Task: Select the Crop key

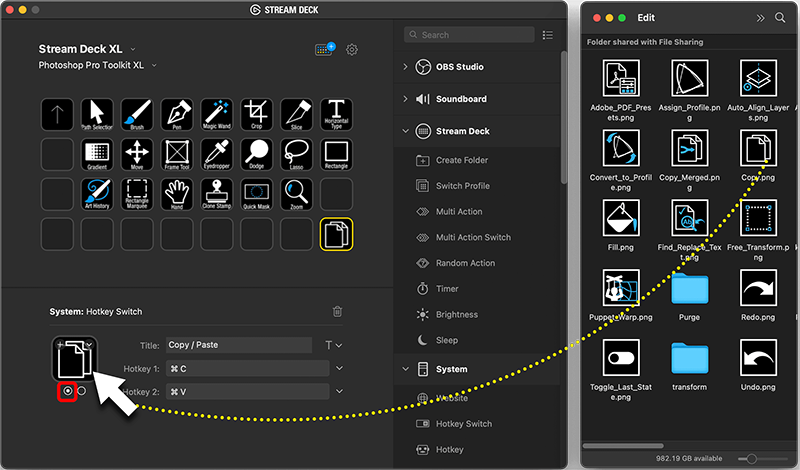Action: click(257, 114)
